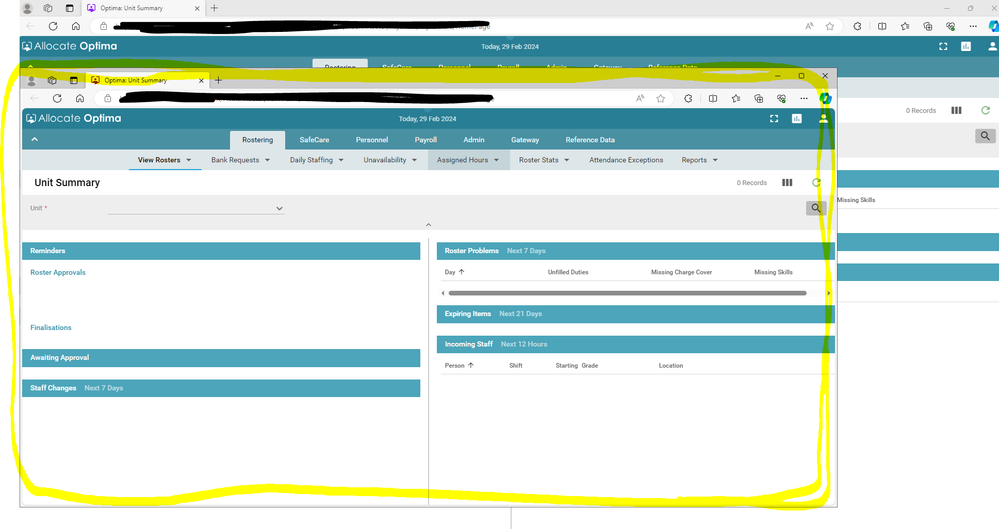Open Copilot icon in front browser window
The image size is (999, 529).
(825, 98)
